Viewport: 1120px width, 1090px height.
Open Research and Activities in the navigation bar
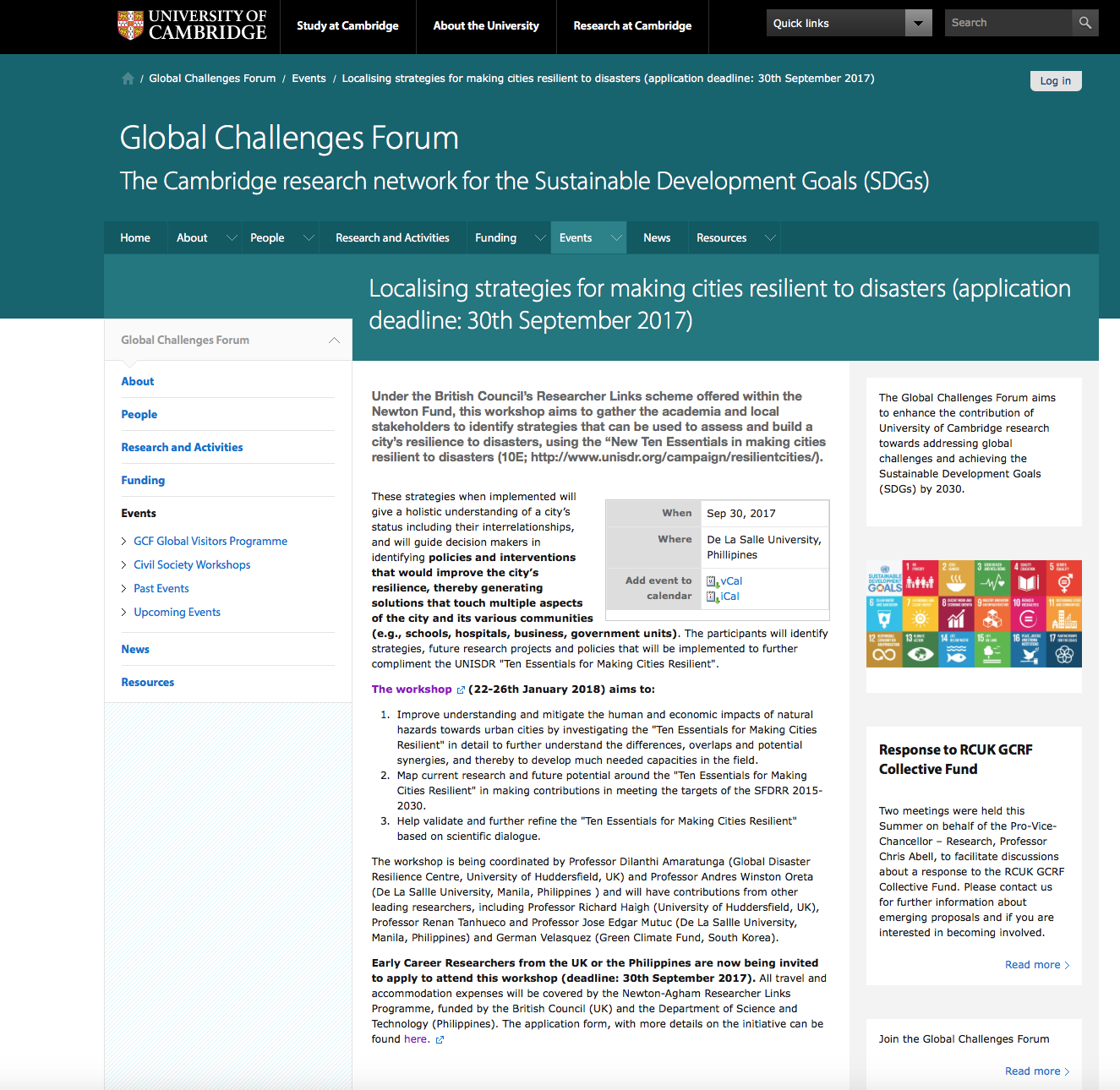pos(392,238)
